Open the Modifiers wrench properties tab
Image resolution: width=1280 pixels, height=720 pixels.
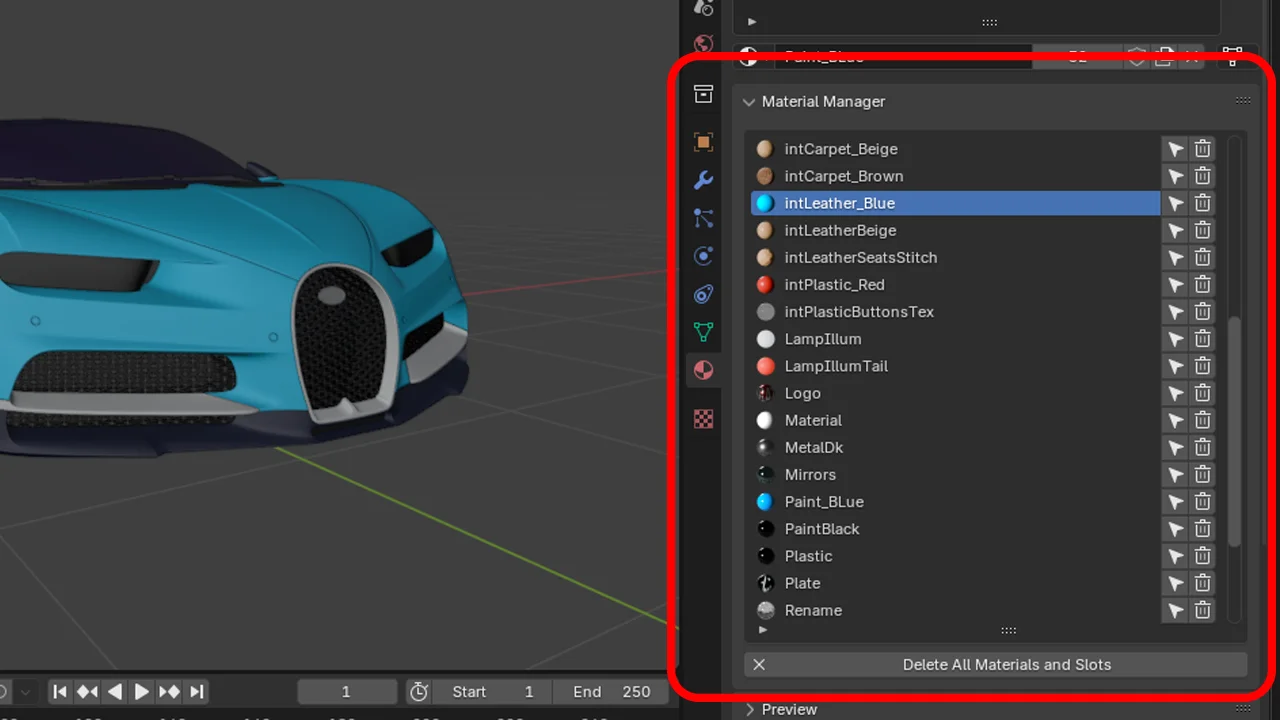(703, 180)
